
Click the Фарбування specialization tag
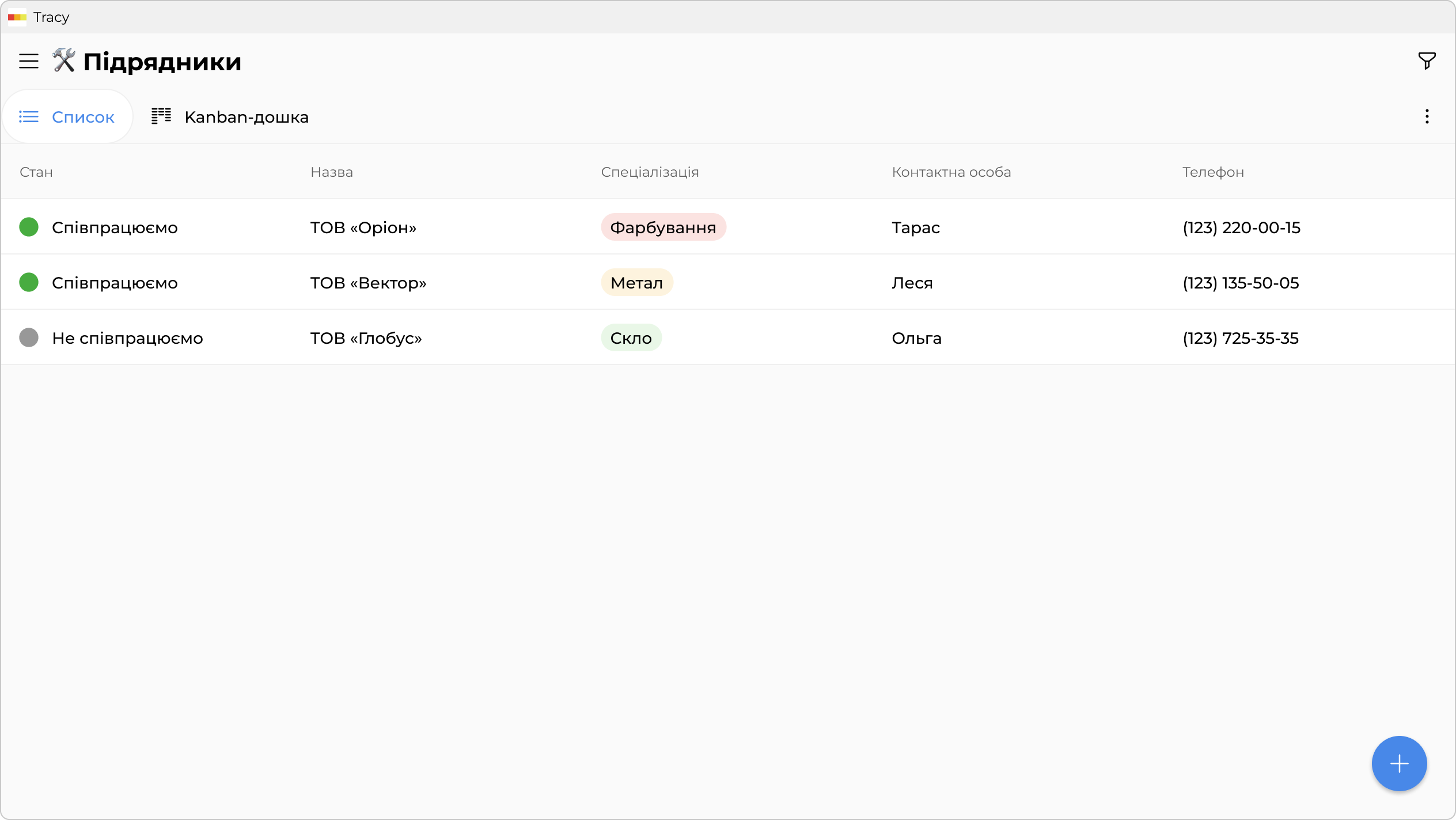coord(663,227)
